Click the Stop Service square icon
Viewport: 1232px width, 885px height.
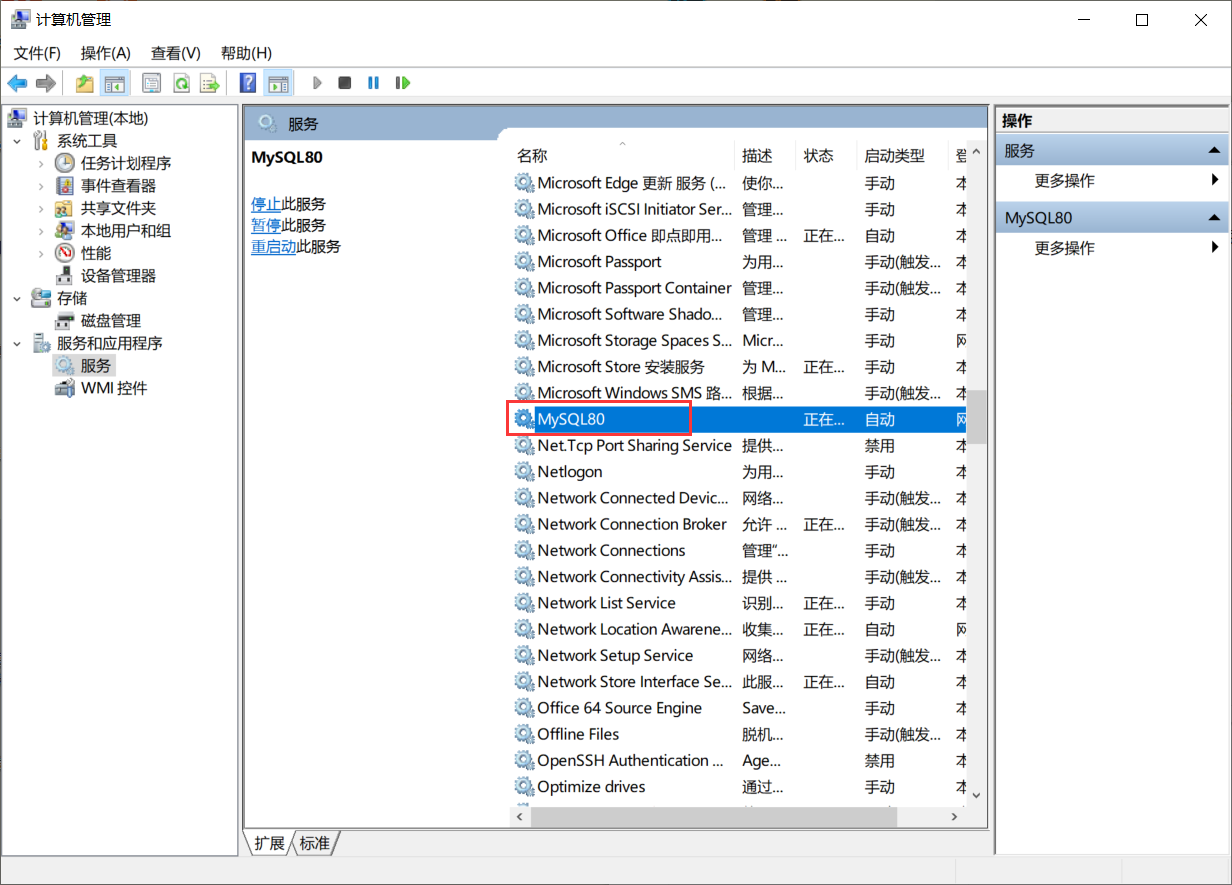tap(345, 83)
